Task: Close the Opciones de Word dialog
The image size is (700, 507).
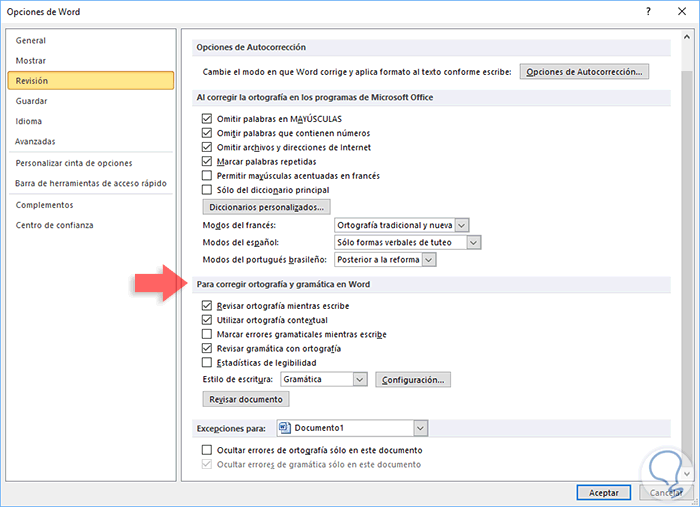Action: point(682,12)
